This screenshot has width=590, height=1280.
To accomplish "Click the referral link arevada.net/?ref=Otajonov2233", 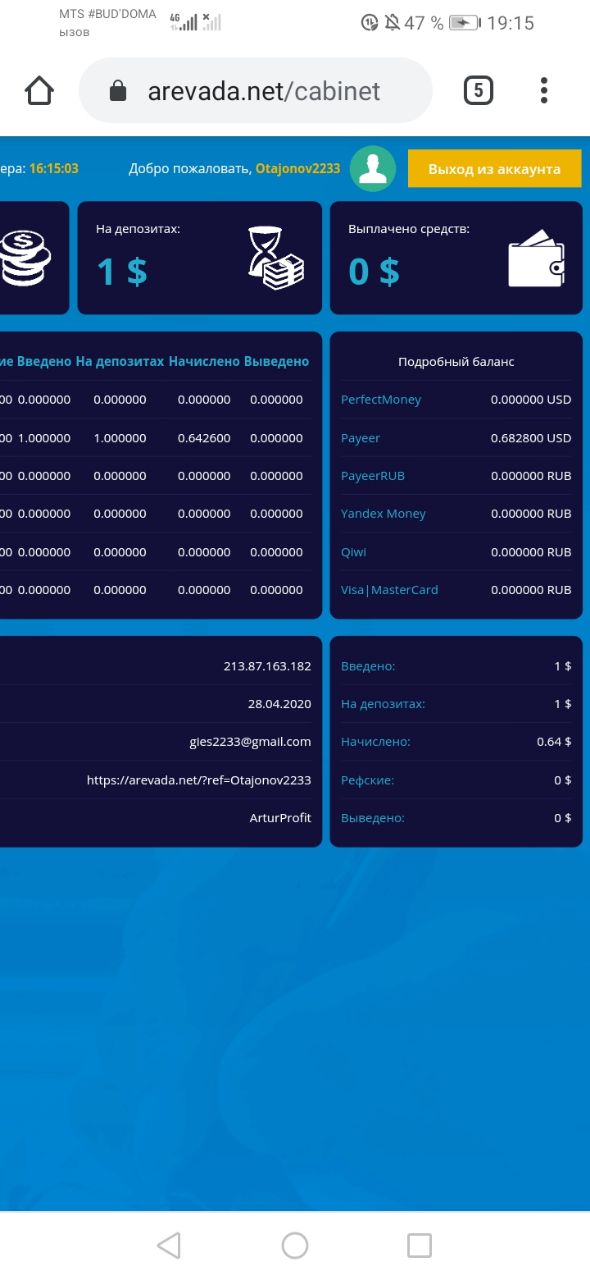I will point(199,780).
